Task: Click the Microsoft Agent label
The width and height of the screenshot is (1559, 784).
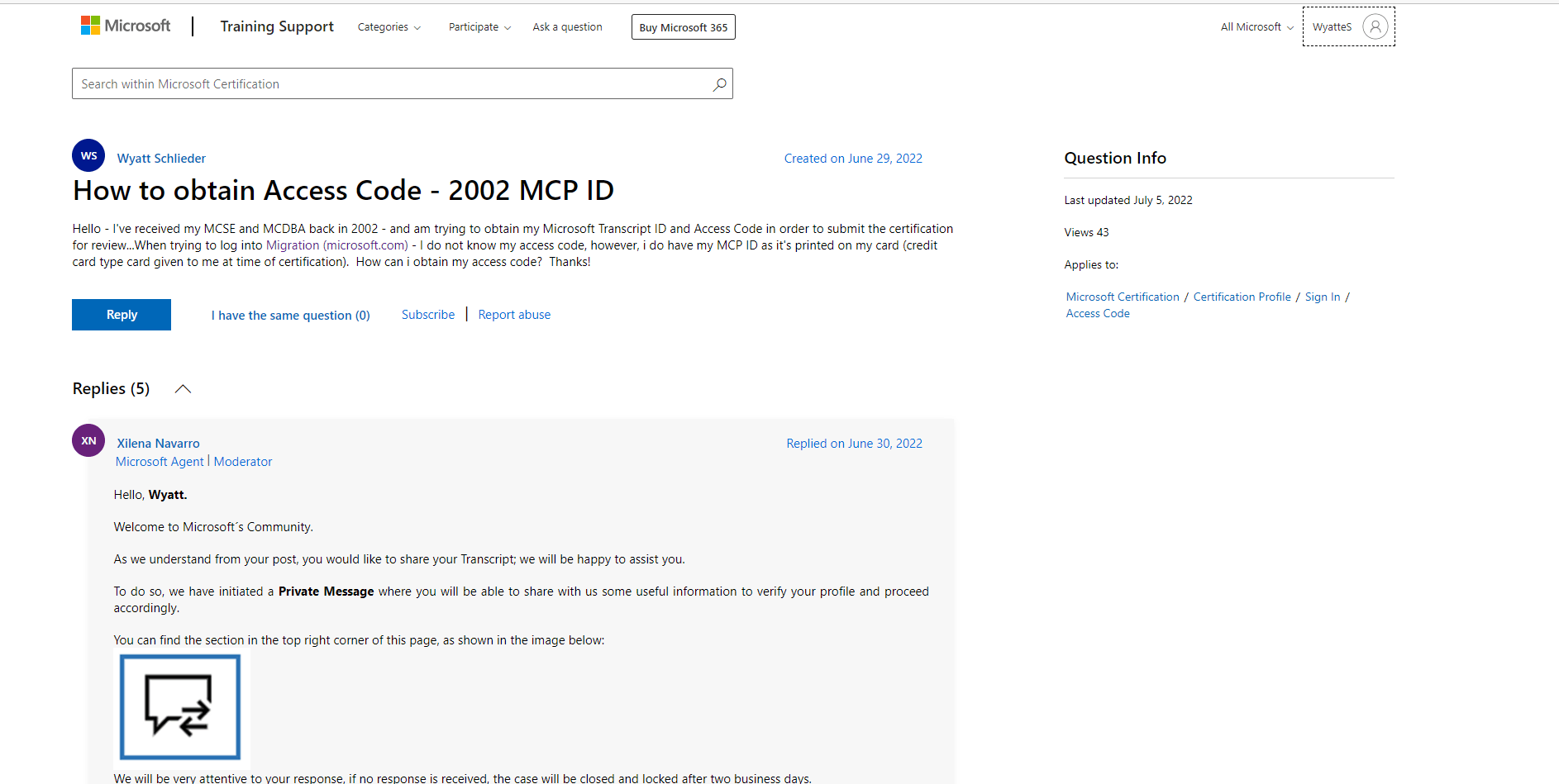Action: point(160,462)
